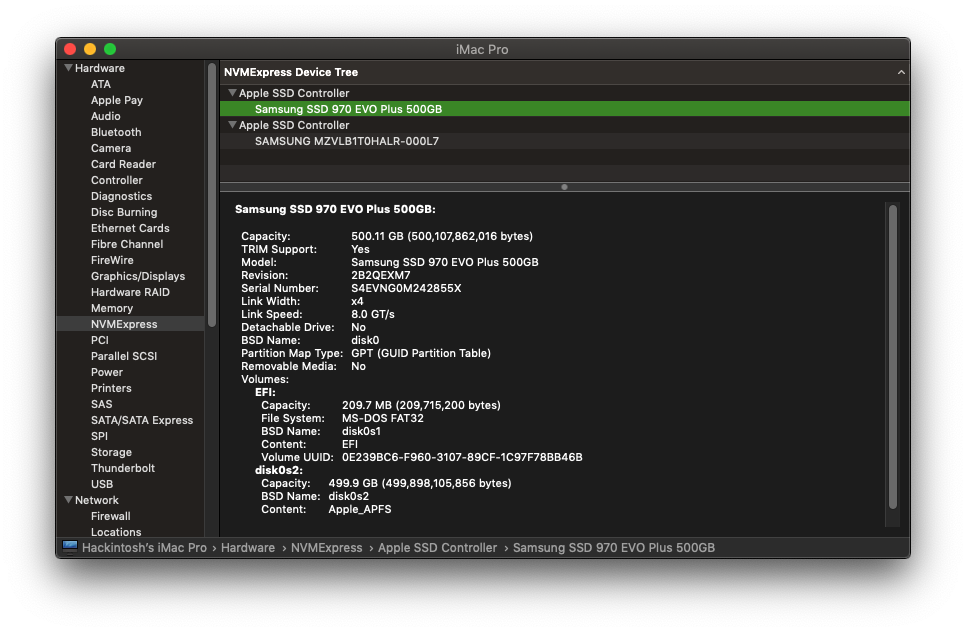The width and height of the screenshot is (966, 632).
Task: Open USB in the sidebar
Action: pos(102,484)
